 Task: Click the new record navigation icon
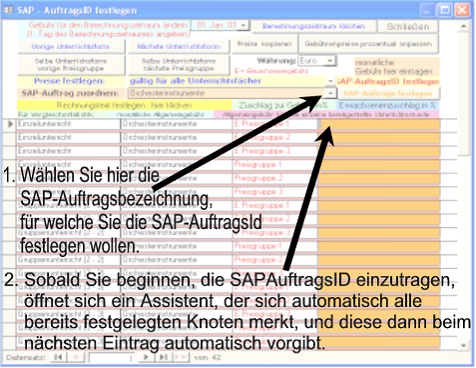[x=181, y=357]
